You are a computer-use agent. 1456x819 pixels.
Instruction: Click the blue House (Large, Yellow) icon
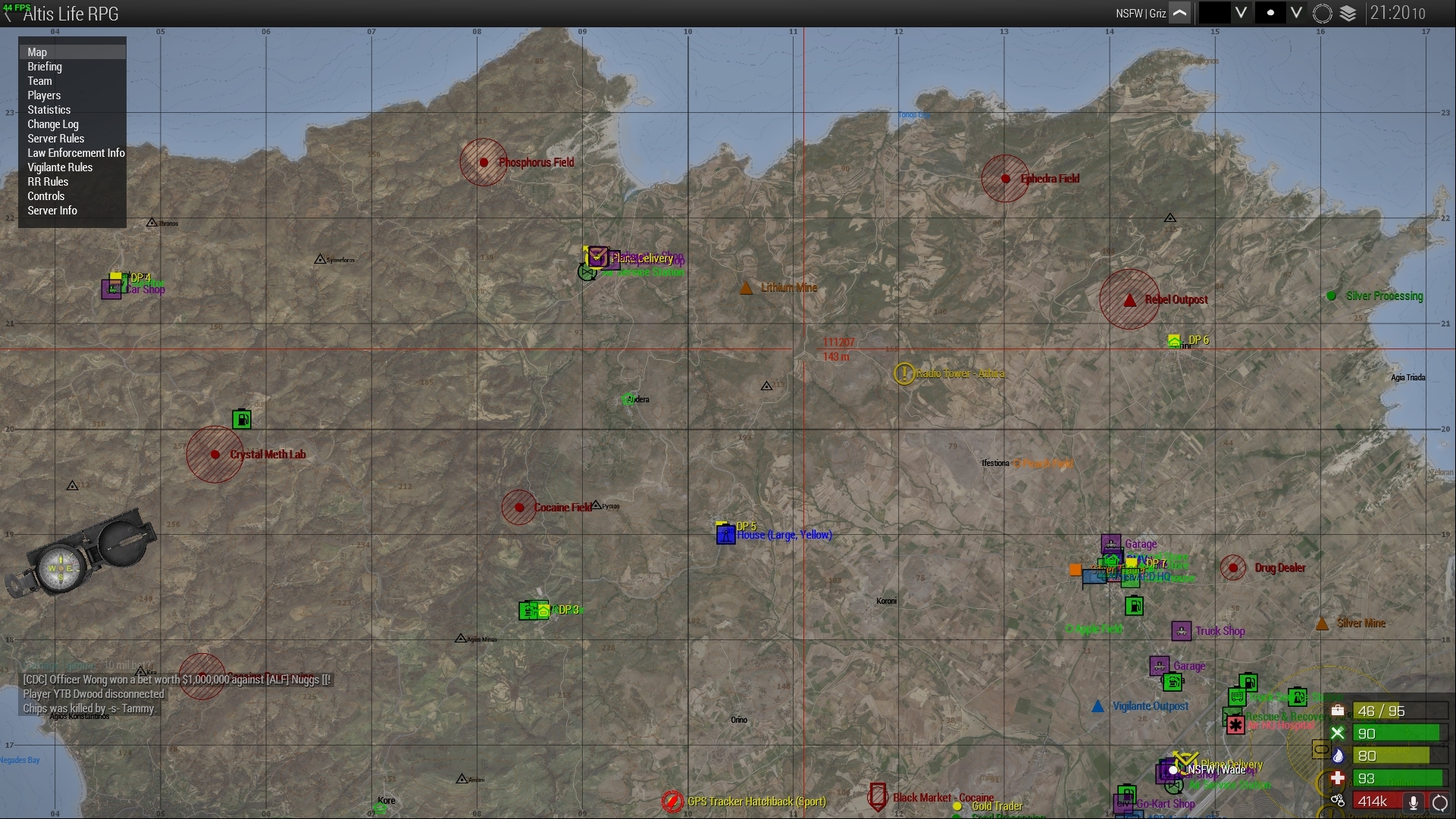[x=725, y=535]
